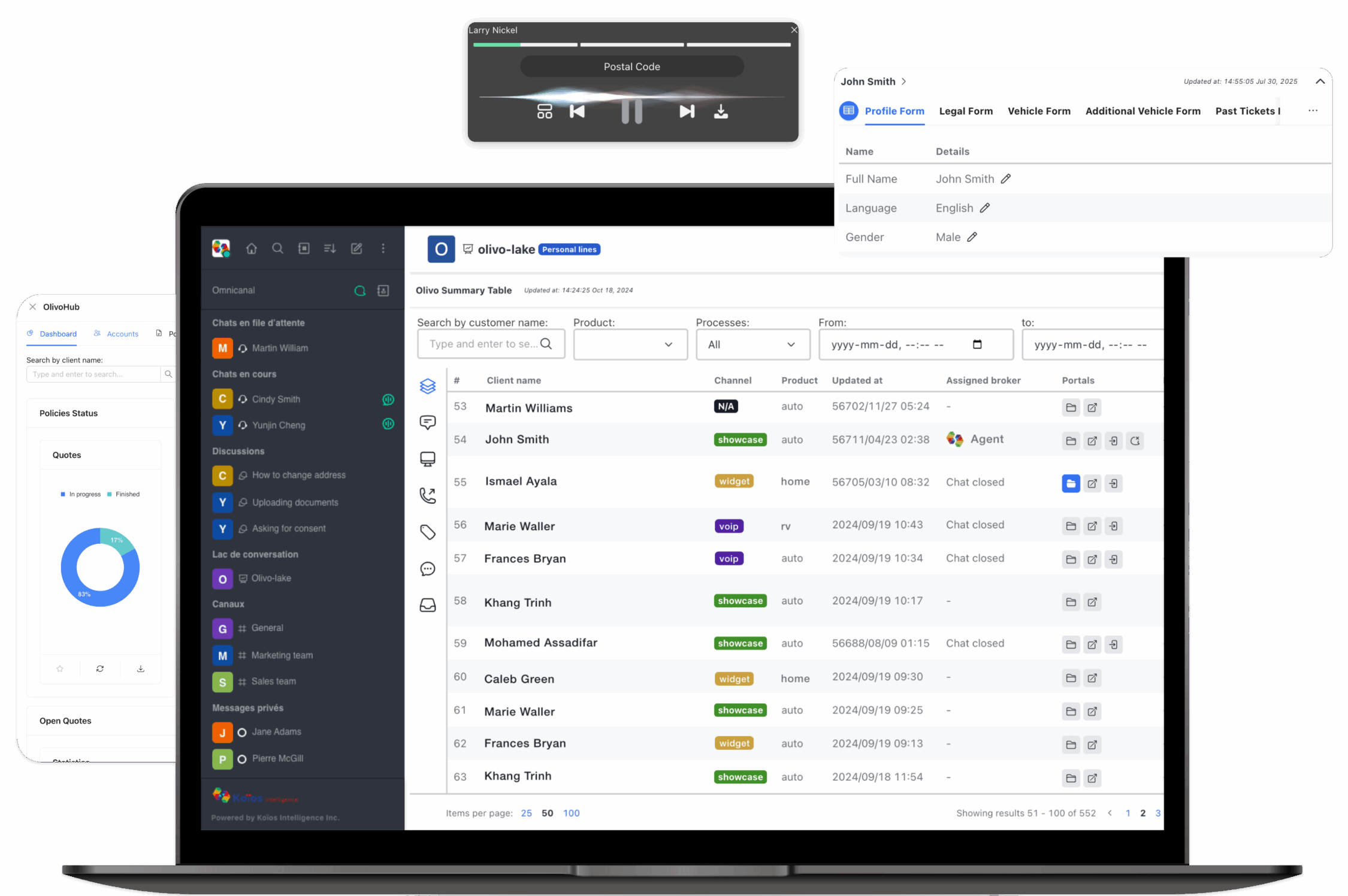Open the Accounts tab in OlivoHub
This screenshot has width=1348, height=896.
click(122, 334)
